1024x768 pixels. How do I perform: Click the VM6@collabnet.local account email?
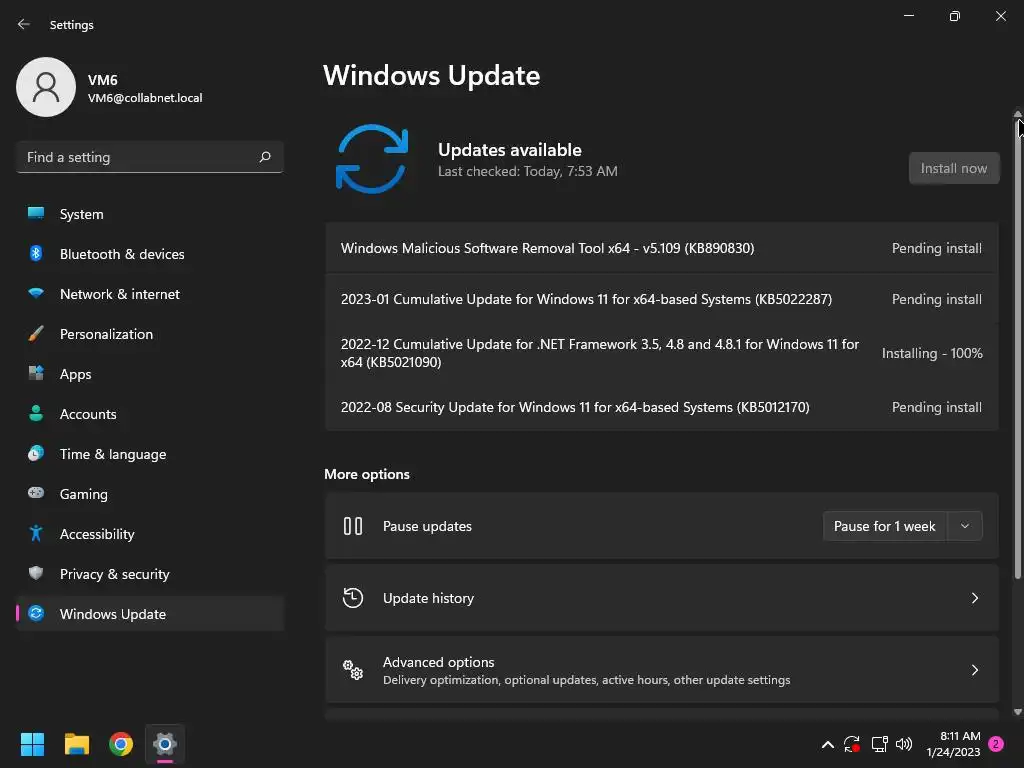(145, 98)
